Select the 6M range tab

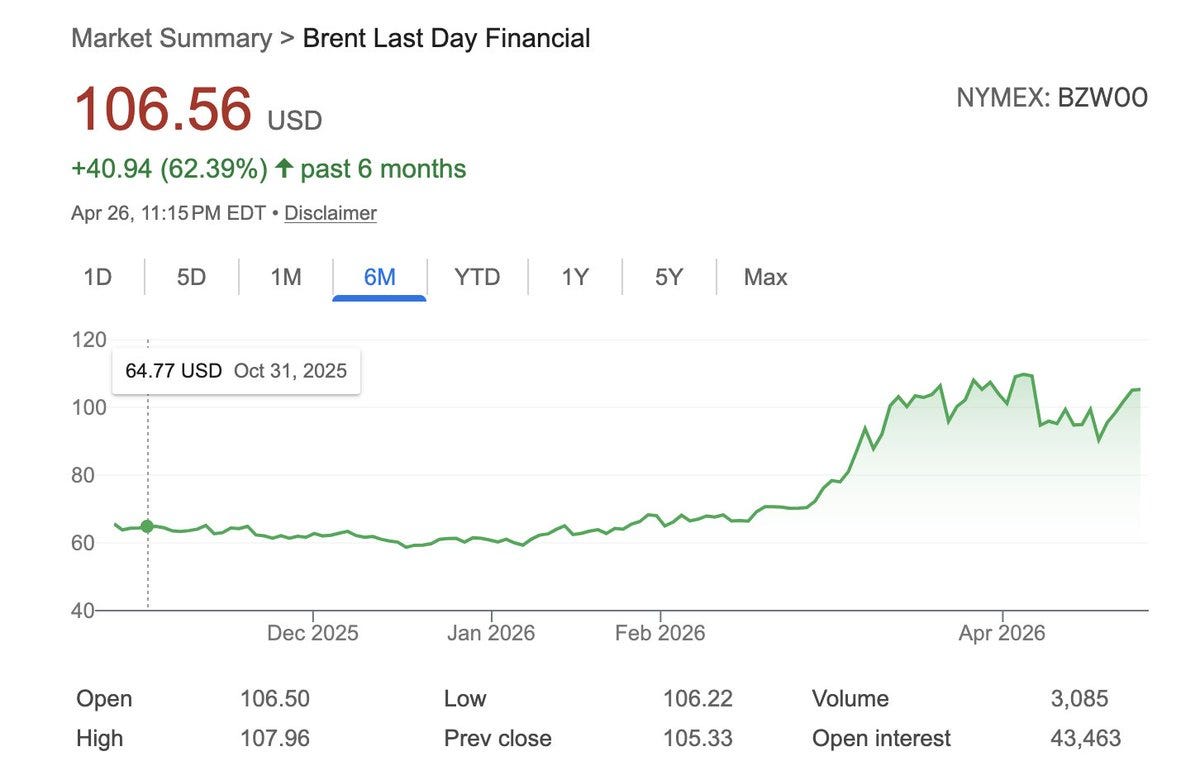[x=380, y=277]
